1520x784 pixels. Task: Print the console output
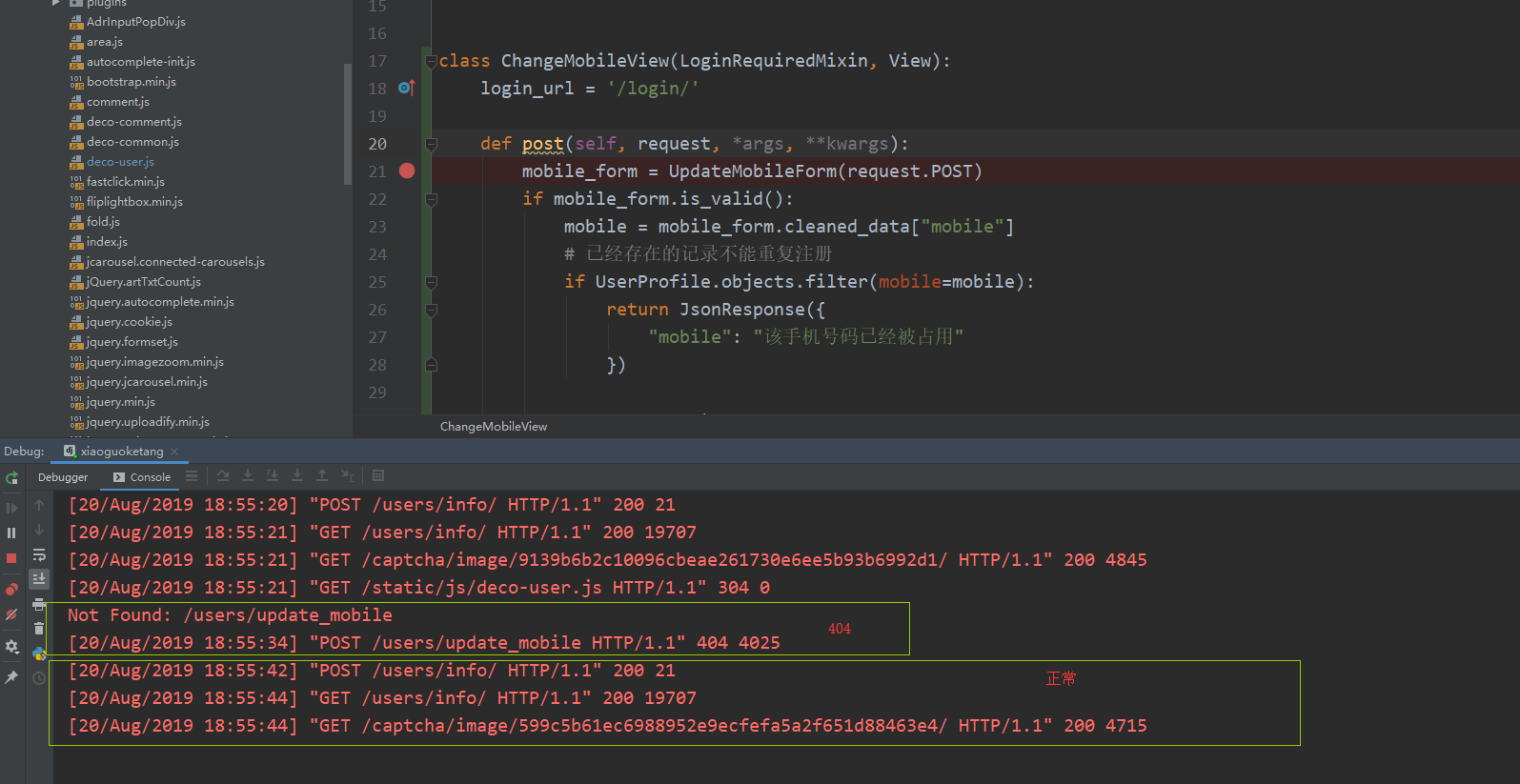[39, 604]
